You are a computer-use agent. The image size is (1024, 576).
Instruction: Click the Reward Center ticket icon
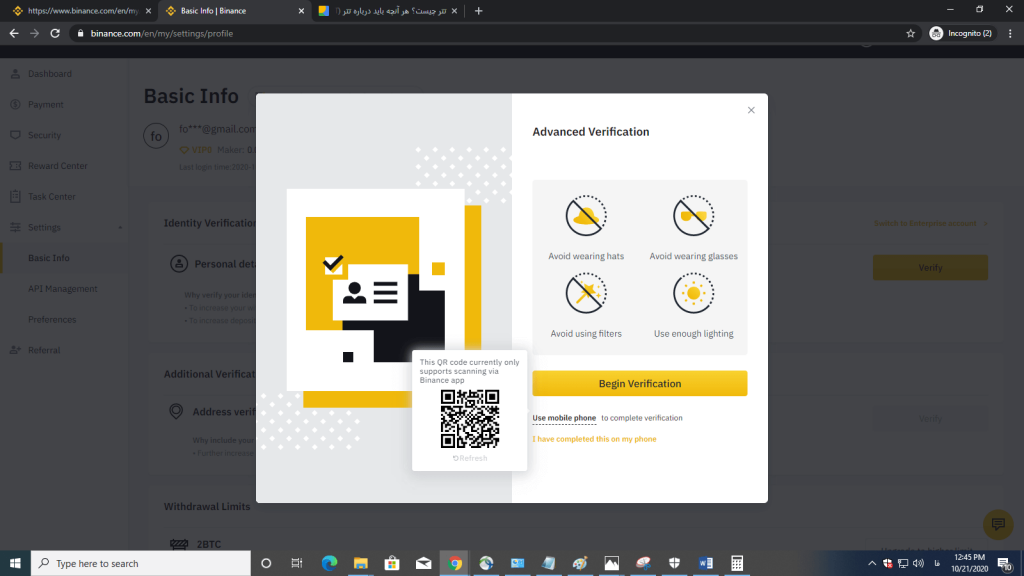pyautogui.click(x=15, y=166)
